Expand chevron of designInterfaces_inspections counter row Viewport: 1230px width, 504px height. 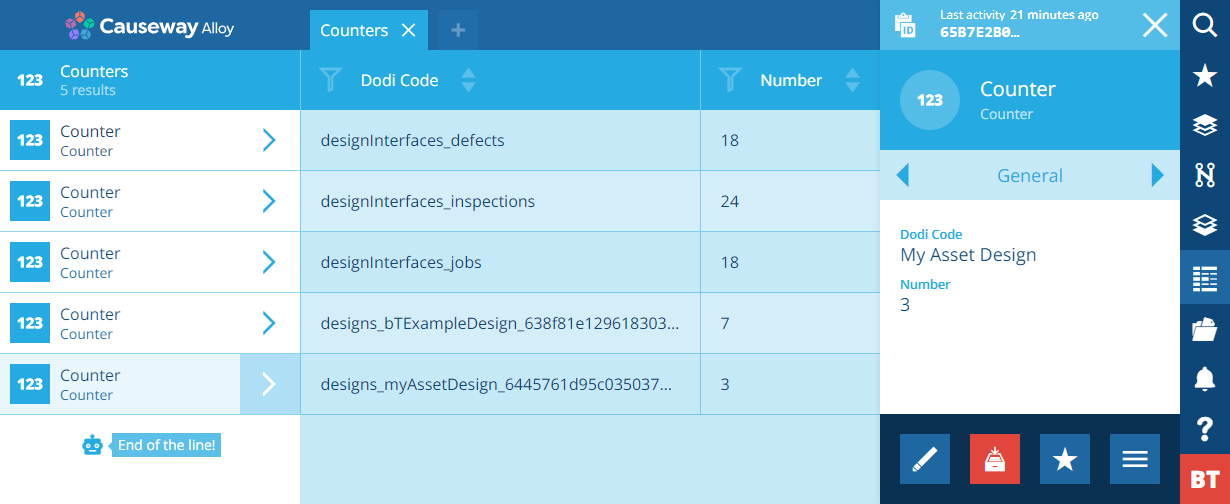pyautogui.click(x=268, y=201)
